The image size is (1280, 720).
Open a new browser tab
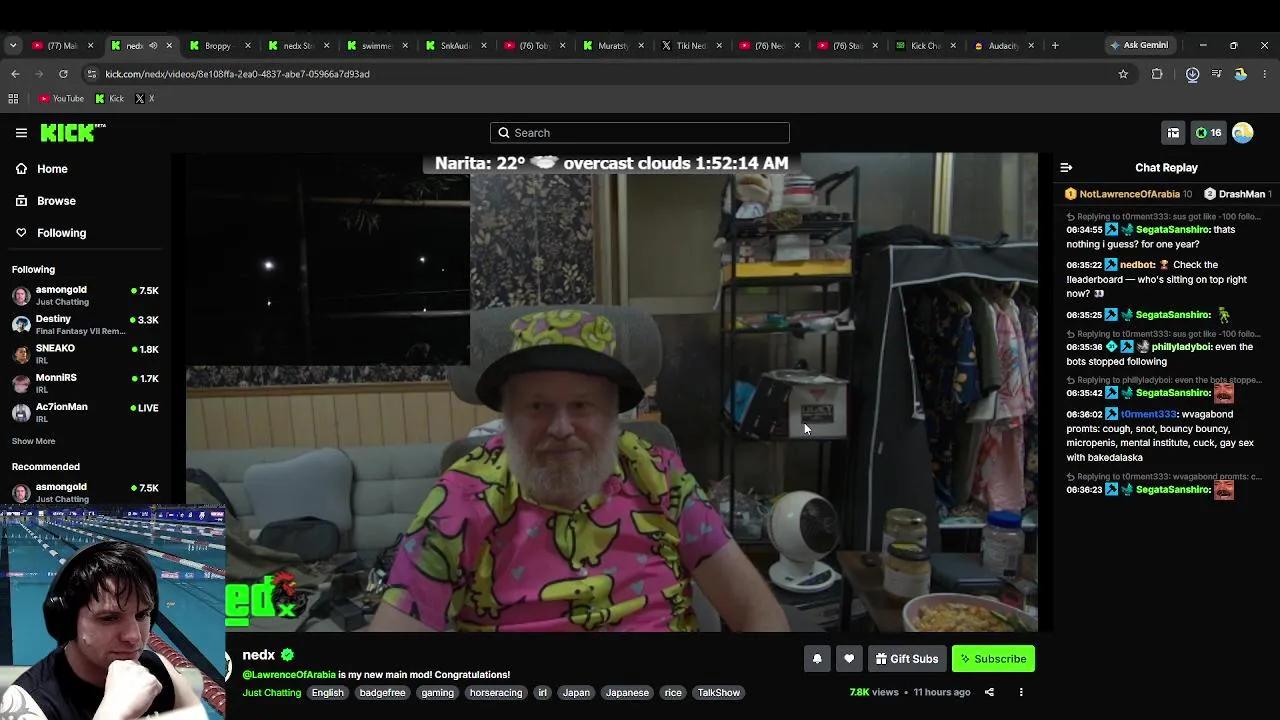coord(1055,45)
